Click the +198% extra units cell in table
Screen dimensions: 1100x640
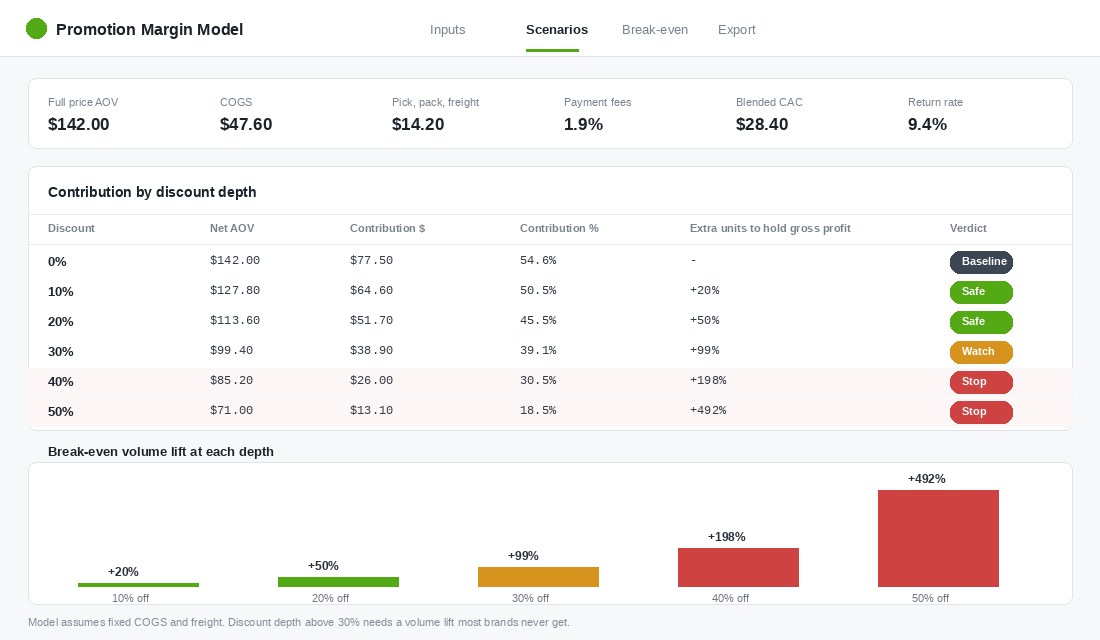[x=708, y=380]
